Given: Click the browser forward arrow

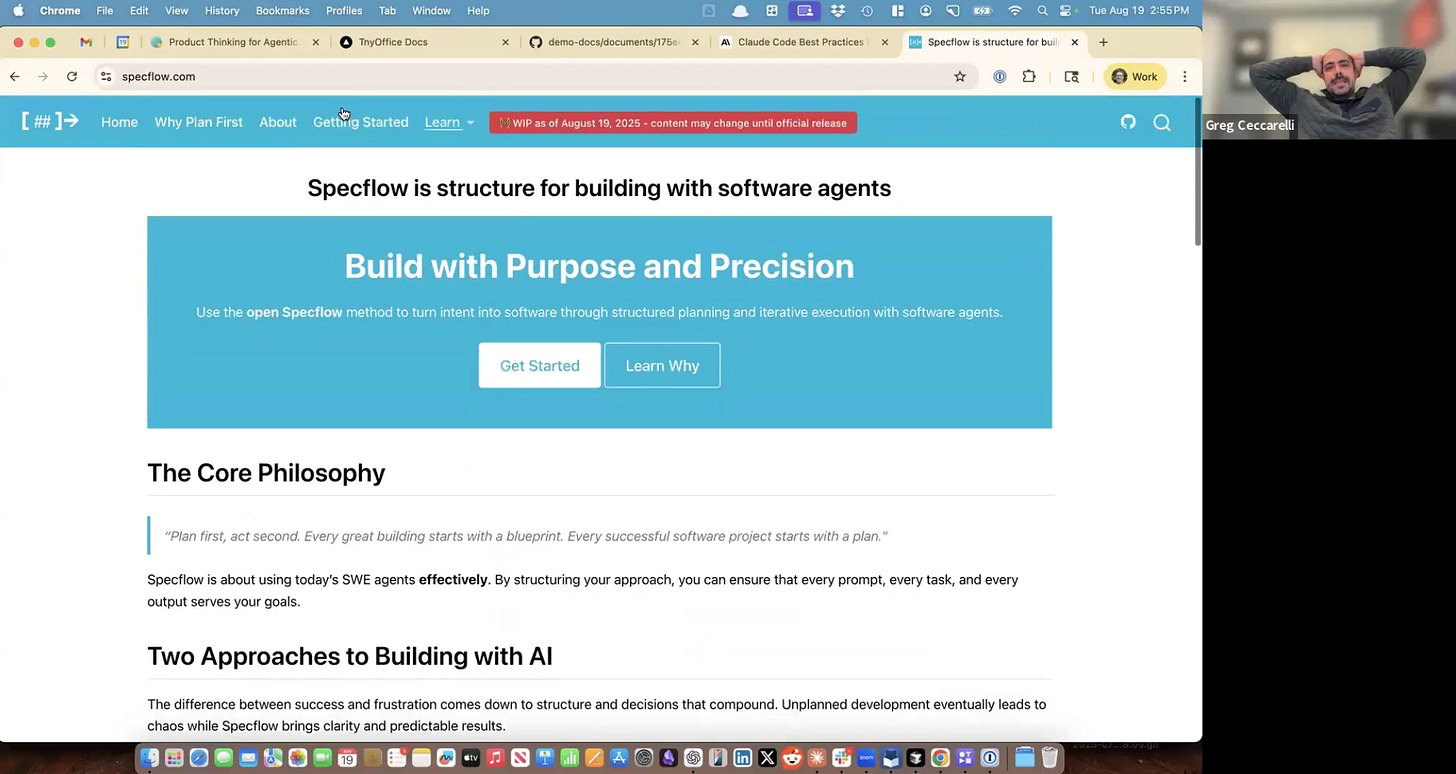Looking at the screenshot, I should point(42,76).
